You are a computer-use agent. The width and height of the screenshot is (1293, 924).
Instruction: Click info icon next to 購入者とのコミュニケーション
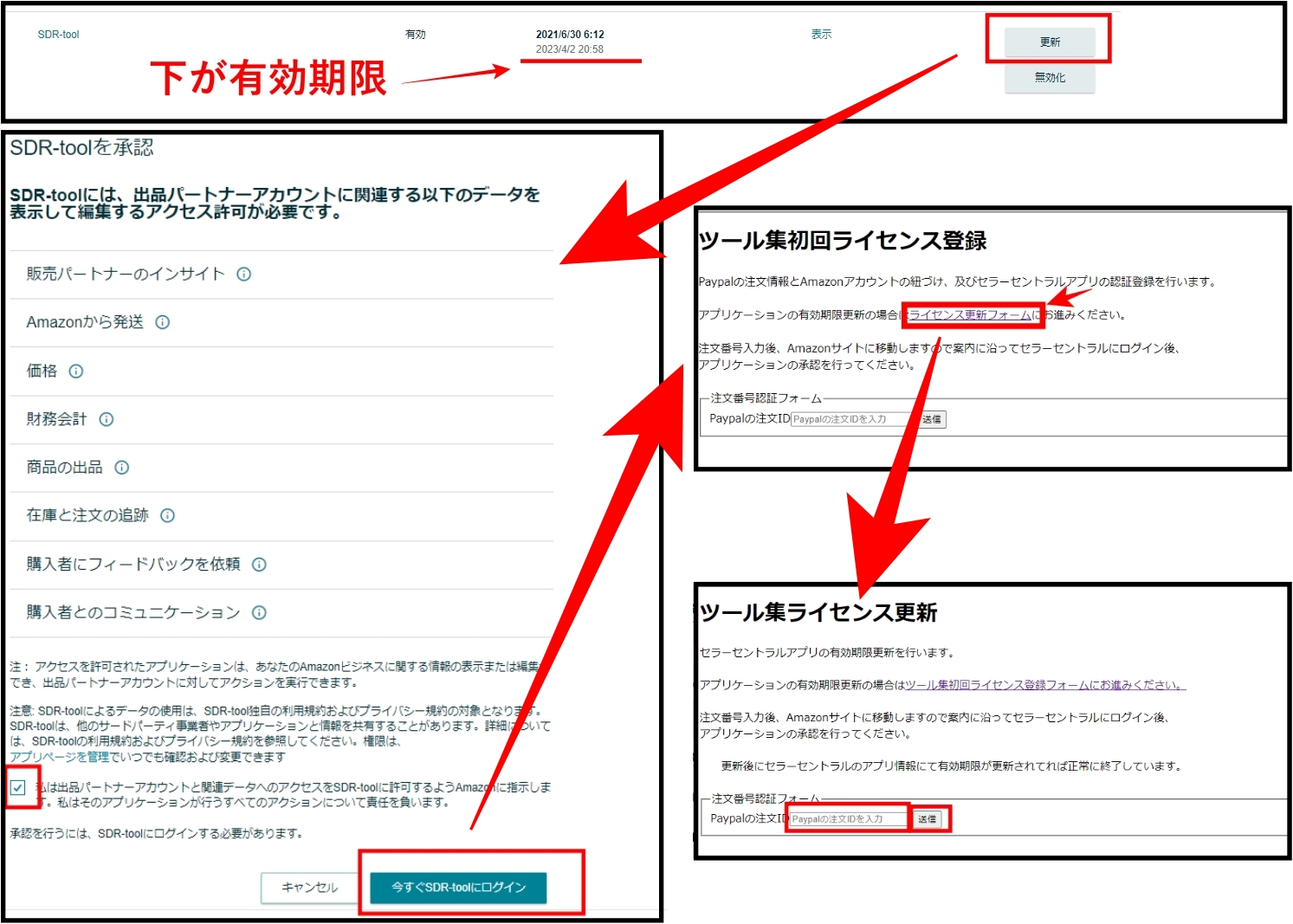coord(259,613)
